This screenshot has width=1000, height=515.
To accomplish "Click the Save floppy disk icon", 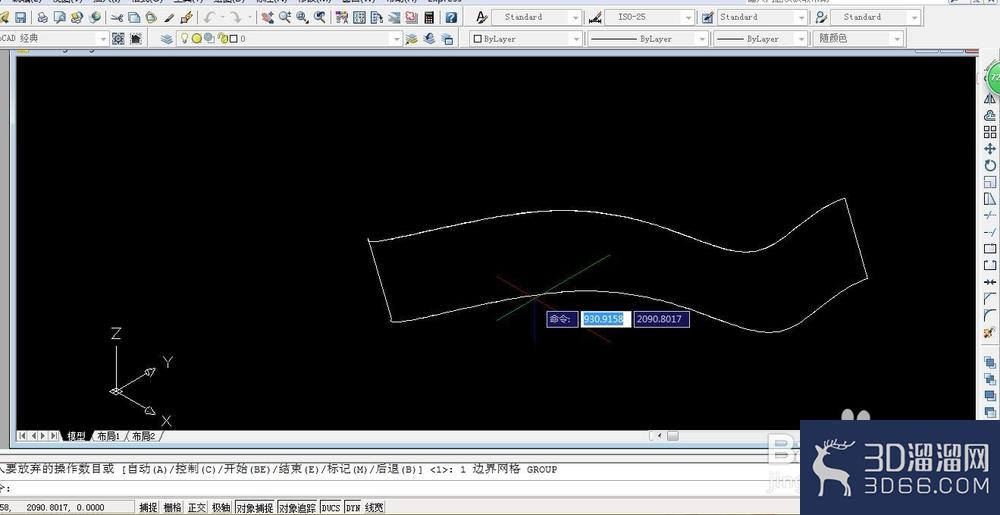I will coord(20,17).
